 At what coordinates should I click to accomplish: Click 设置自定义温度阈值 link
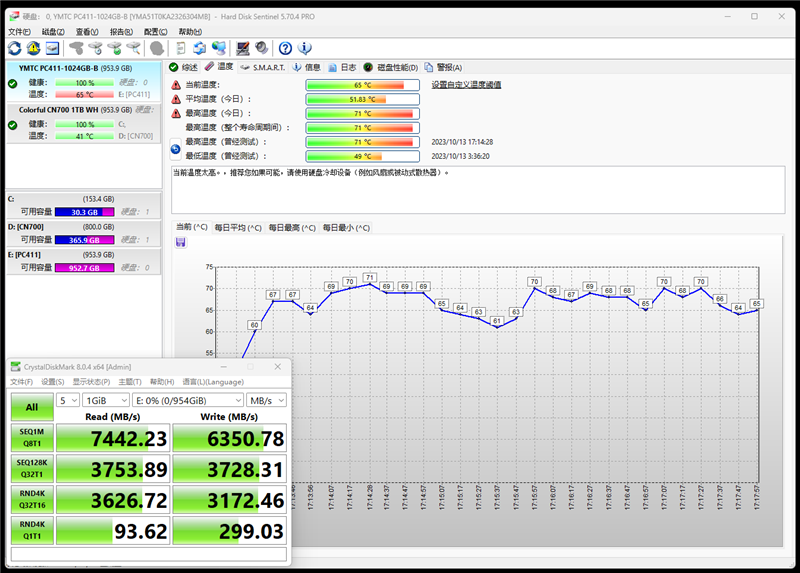click(x=466, y=85)
